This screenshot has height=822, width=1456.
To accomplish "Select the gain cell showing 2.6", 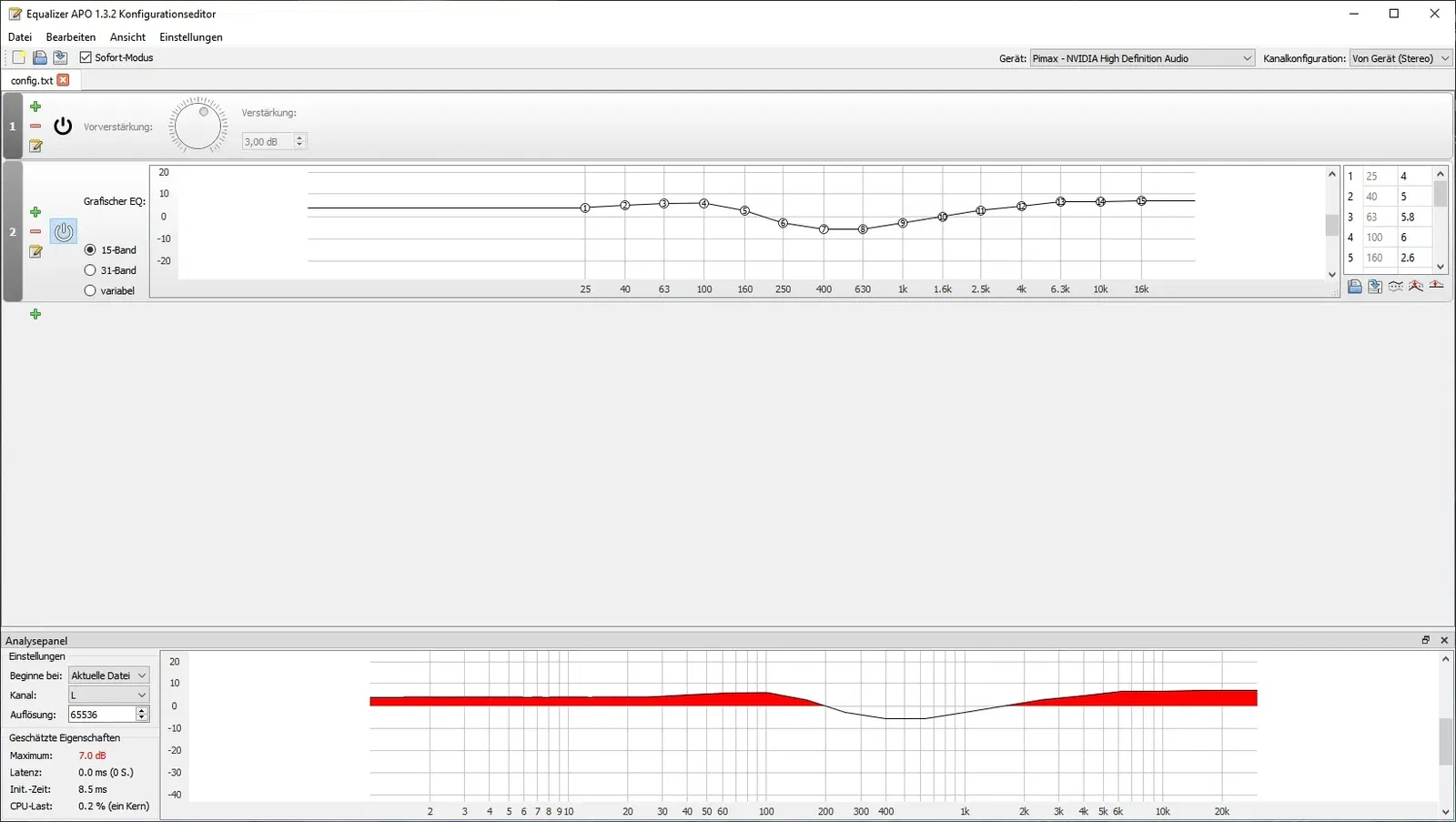I will point(1415,258).
